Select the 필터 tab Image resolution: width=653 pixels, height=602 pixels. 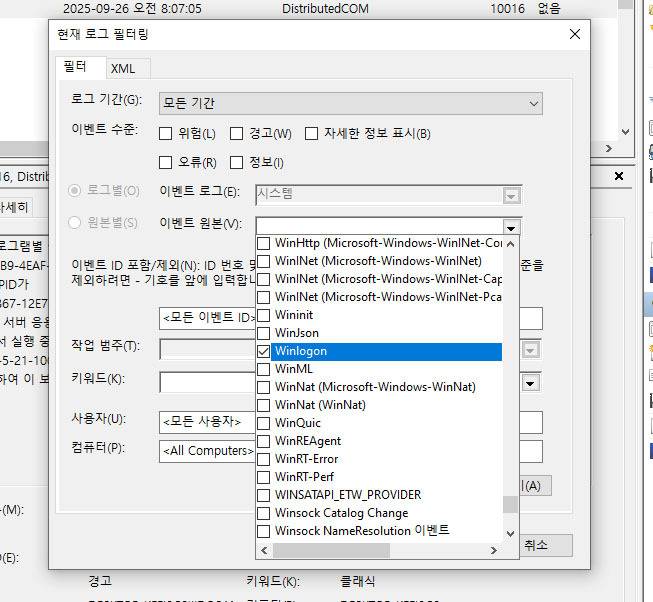click(75, 67)
